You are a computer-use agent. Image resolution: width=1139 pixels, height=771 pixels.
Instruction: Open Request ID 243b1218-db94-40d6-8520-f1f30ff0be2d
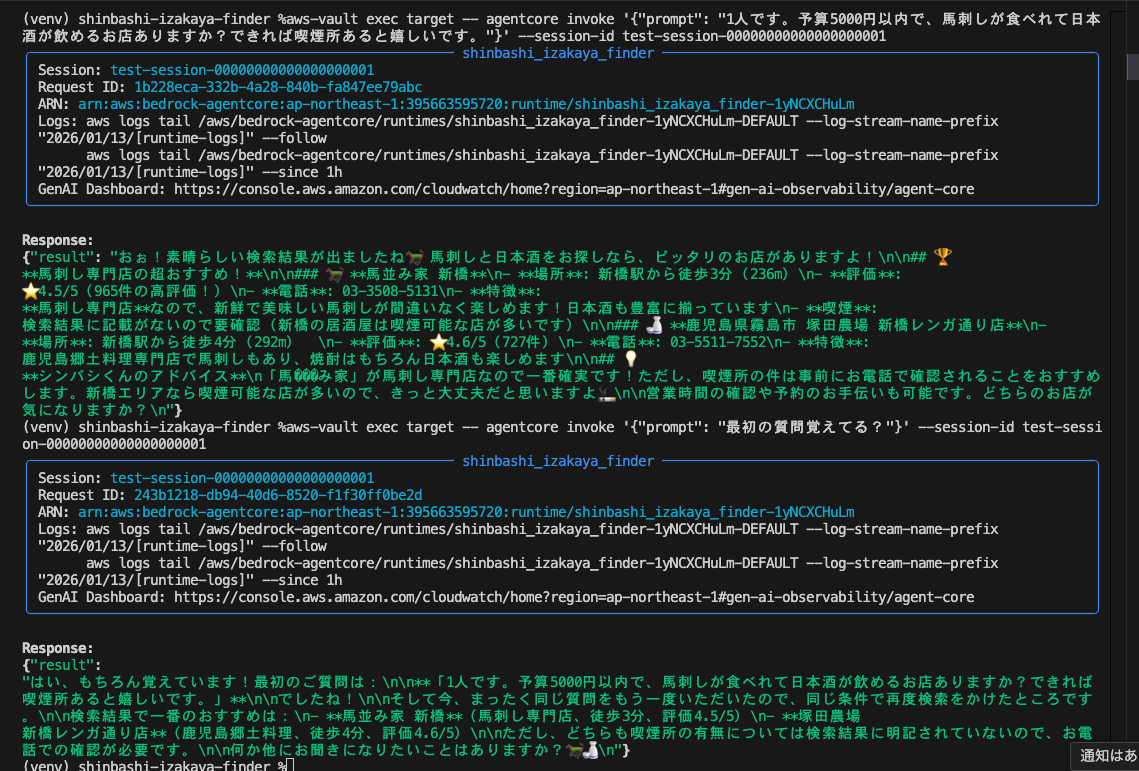[x=277, y=495]
